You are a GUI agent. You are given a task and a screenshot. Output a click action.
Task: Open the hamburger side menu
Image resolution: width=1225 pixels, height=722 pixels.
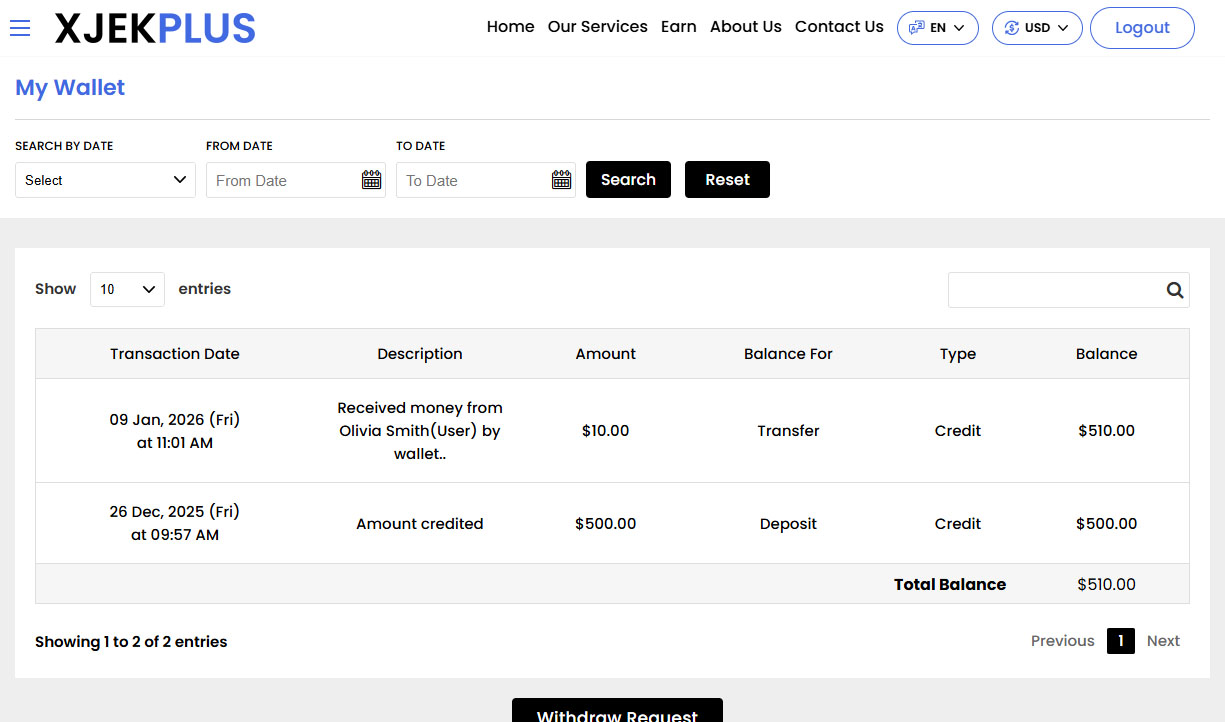(20, 28)
